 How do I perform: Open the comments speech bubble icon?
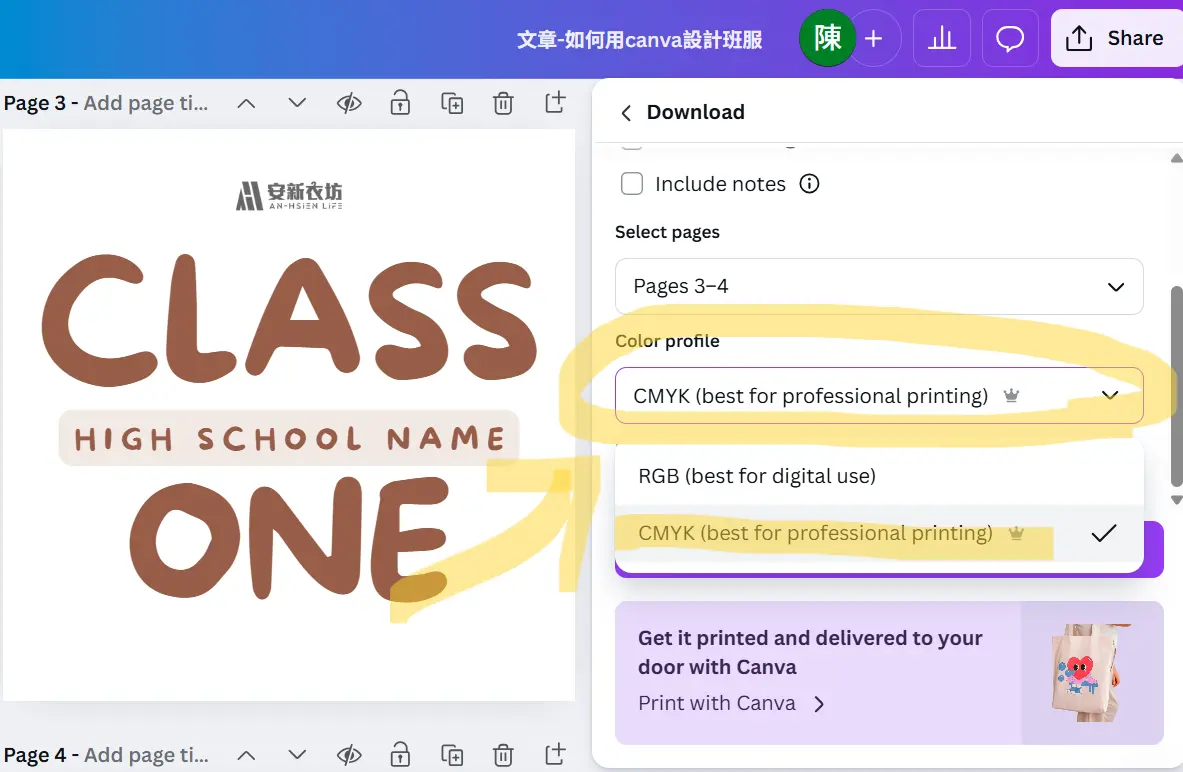click(x=1010, y=39)
